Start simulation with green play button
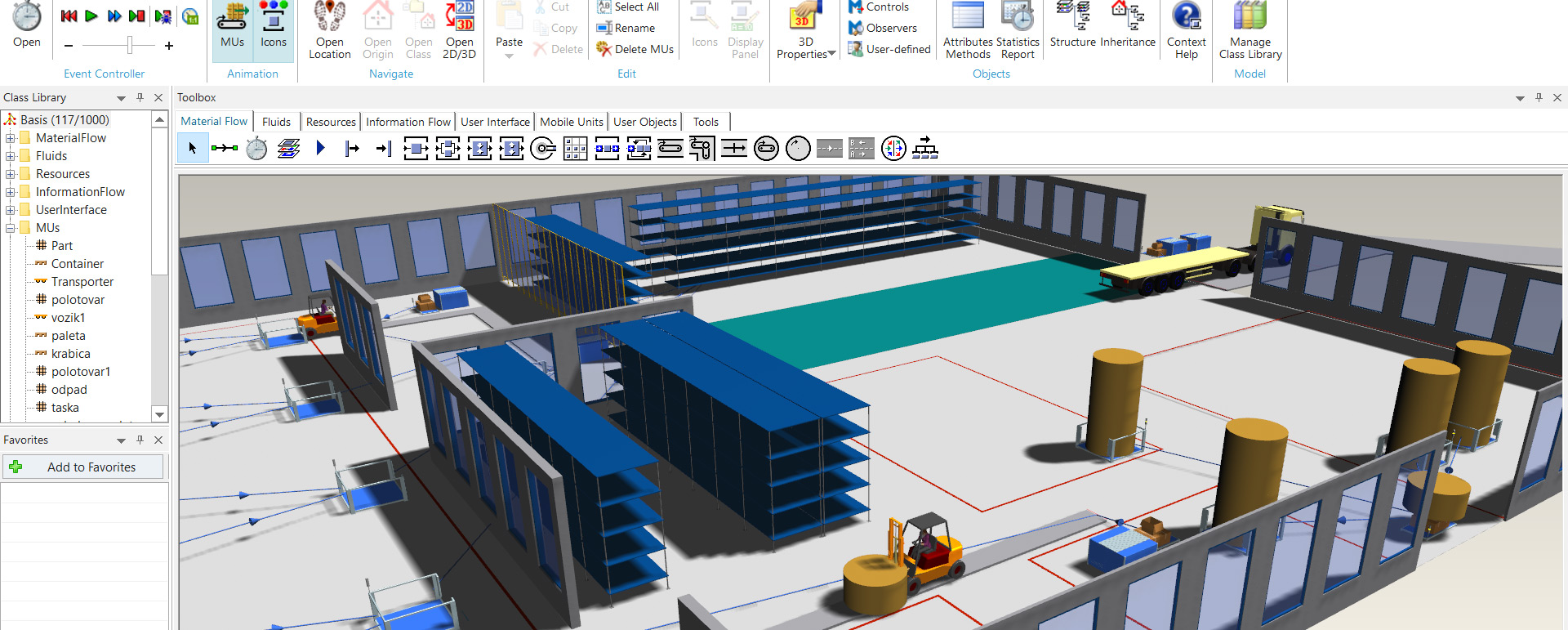 pyautogui.click(x=91, y=16)
